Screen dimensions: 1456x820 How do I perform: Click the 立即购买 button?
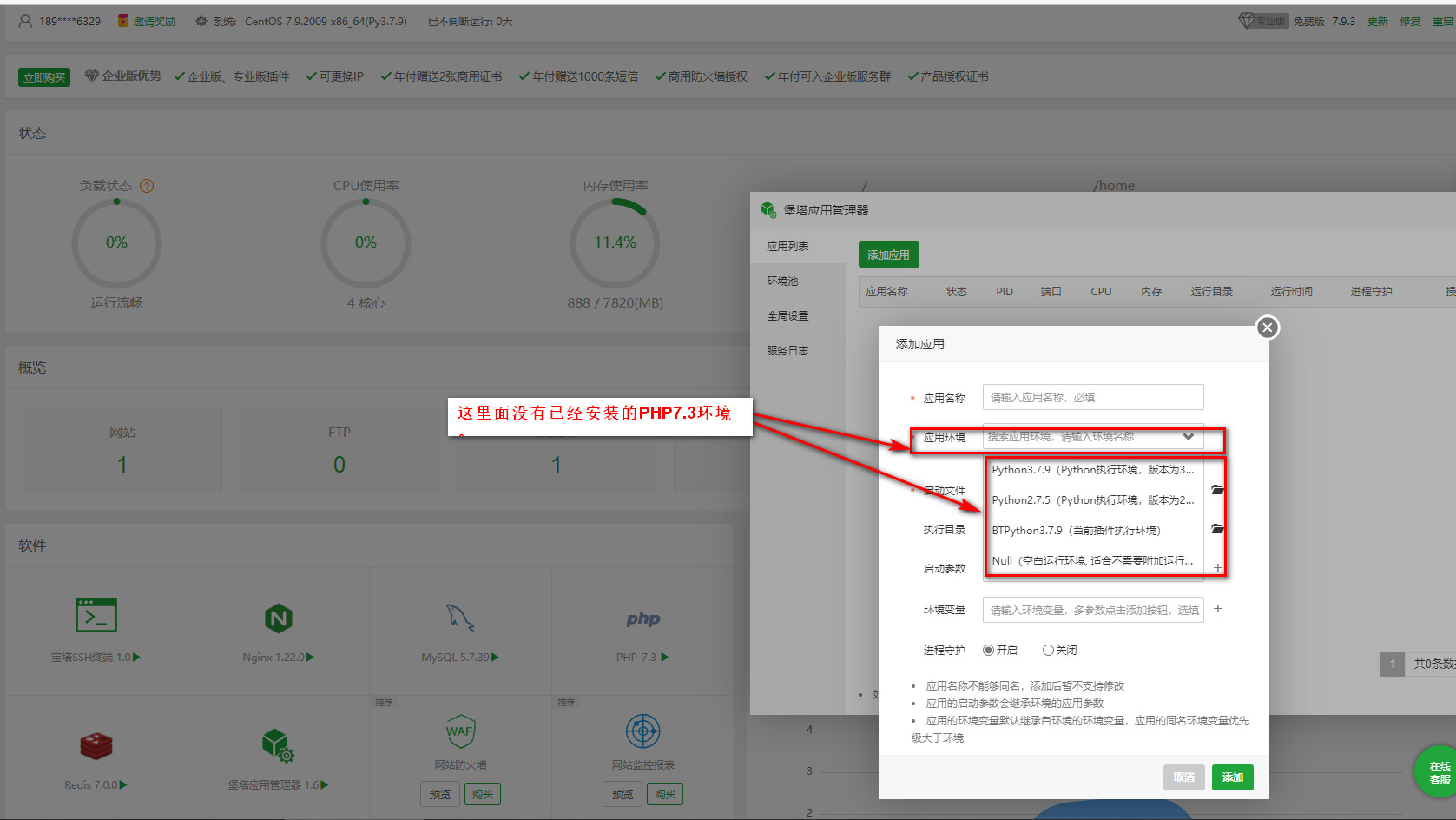[x=44, y=77]
